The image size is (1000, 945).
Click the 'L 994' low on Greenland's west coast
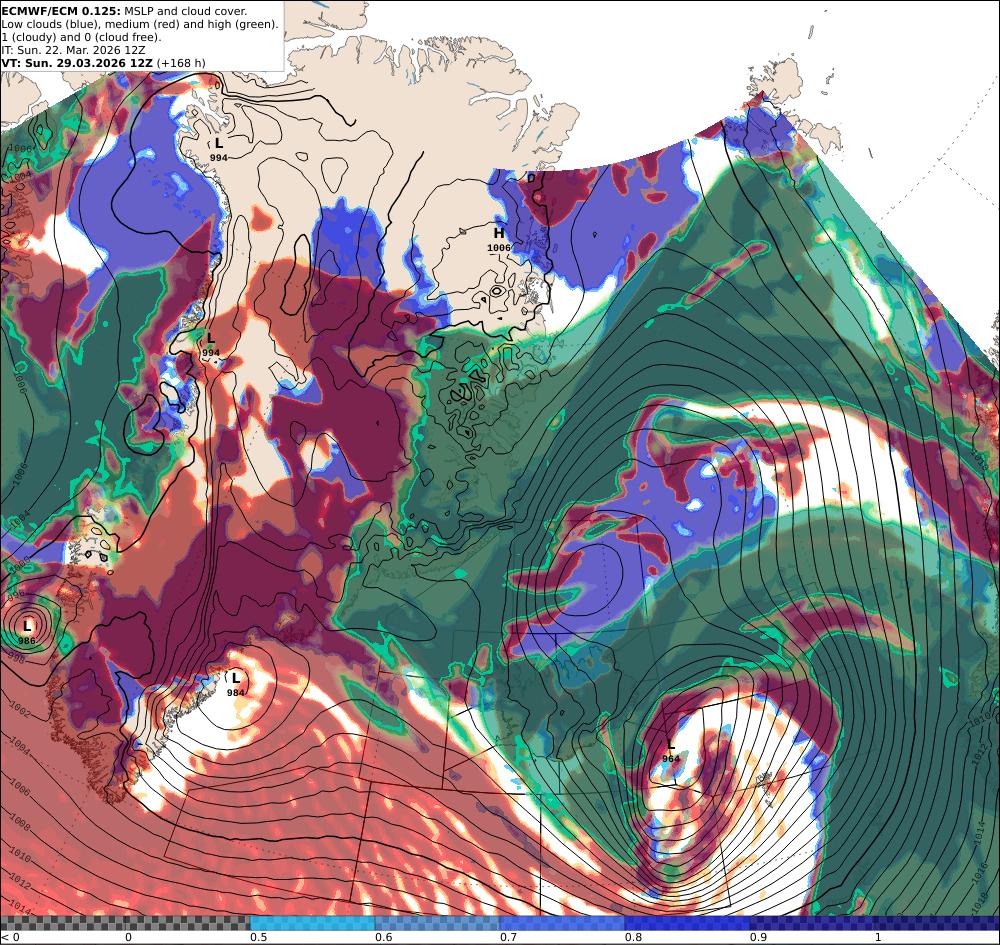point(210,344)
